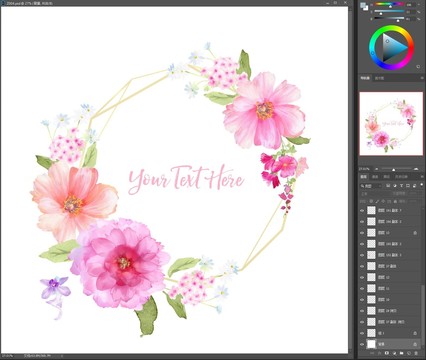Screen dimensions: 426x360
Task: Filter layers by shape layer icon
Action: pyautogui.click(x=408, y=186)
